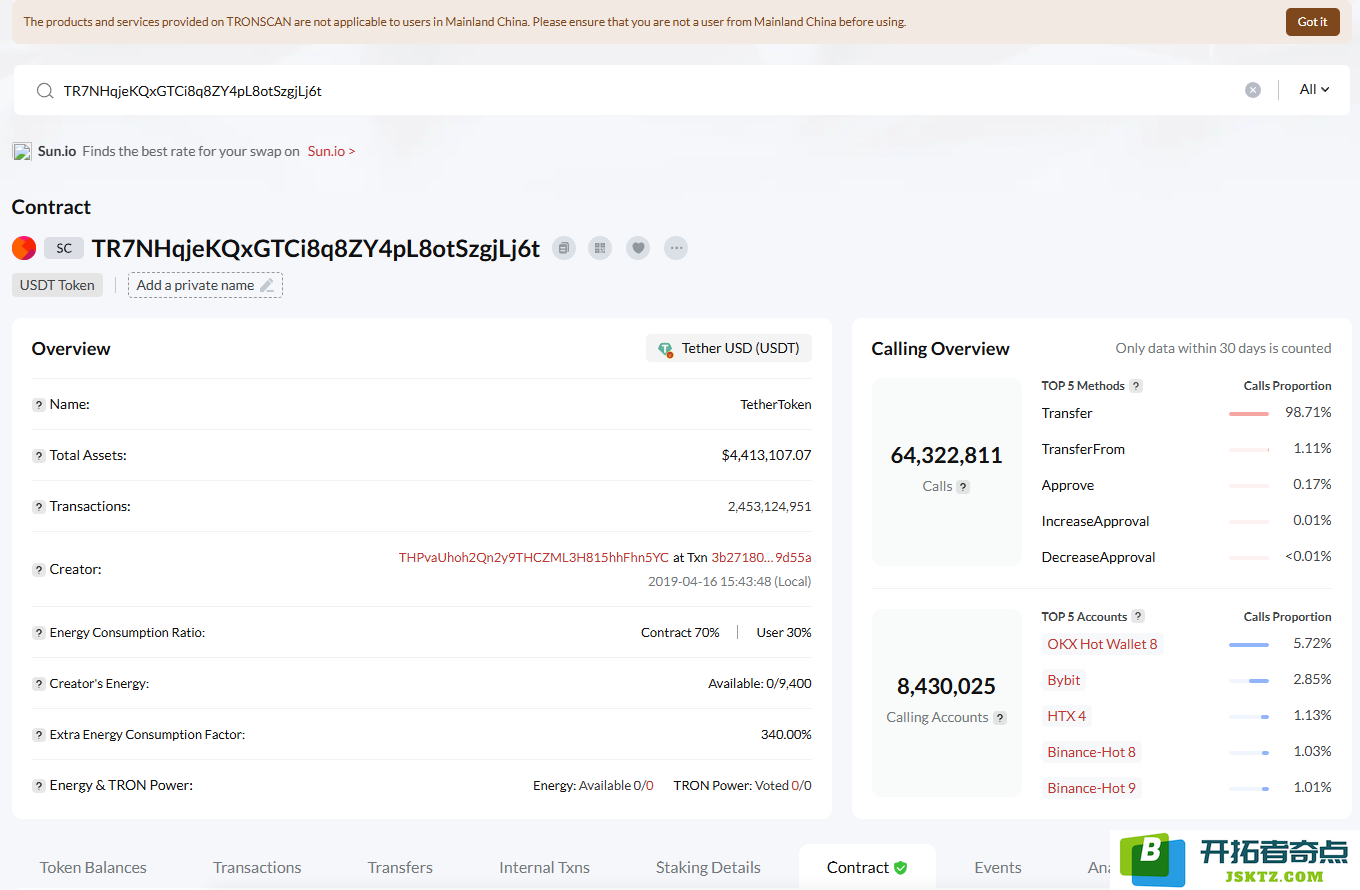Image resolution: width=1360 pixels, height=890 pixels.
Task: Open creation transaction 3b27180...9d55a
Action: (x=761, y=557)
